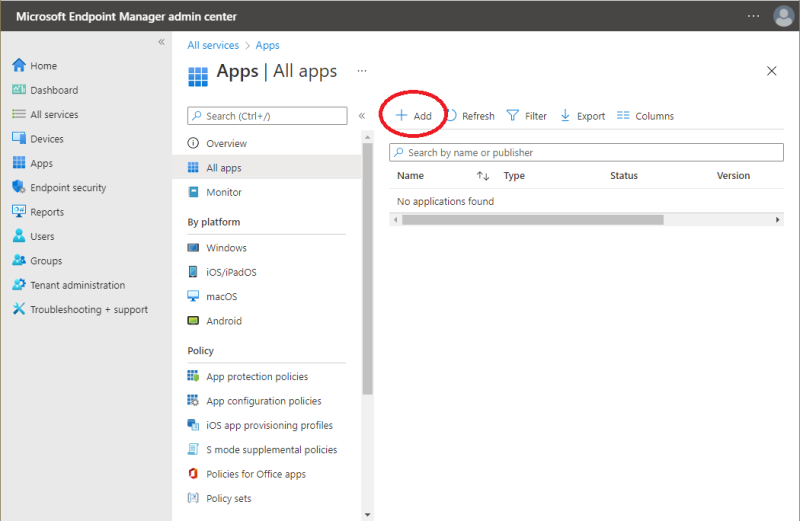Focus the Search (Ctrl+/) box
The height and width of the screenshot is (521, 800).
tap(267, 116)
